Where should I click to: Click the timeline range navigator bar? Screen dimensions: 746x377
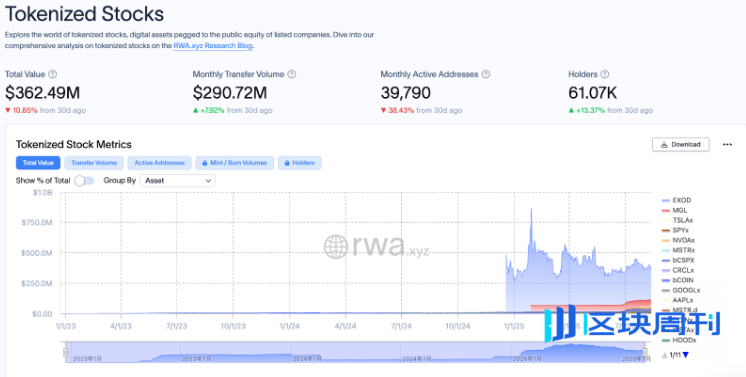[355, 352]
